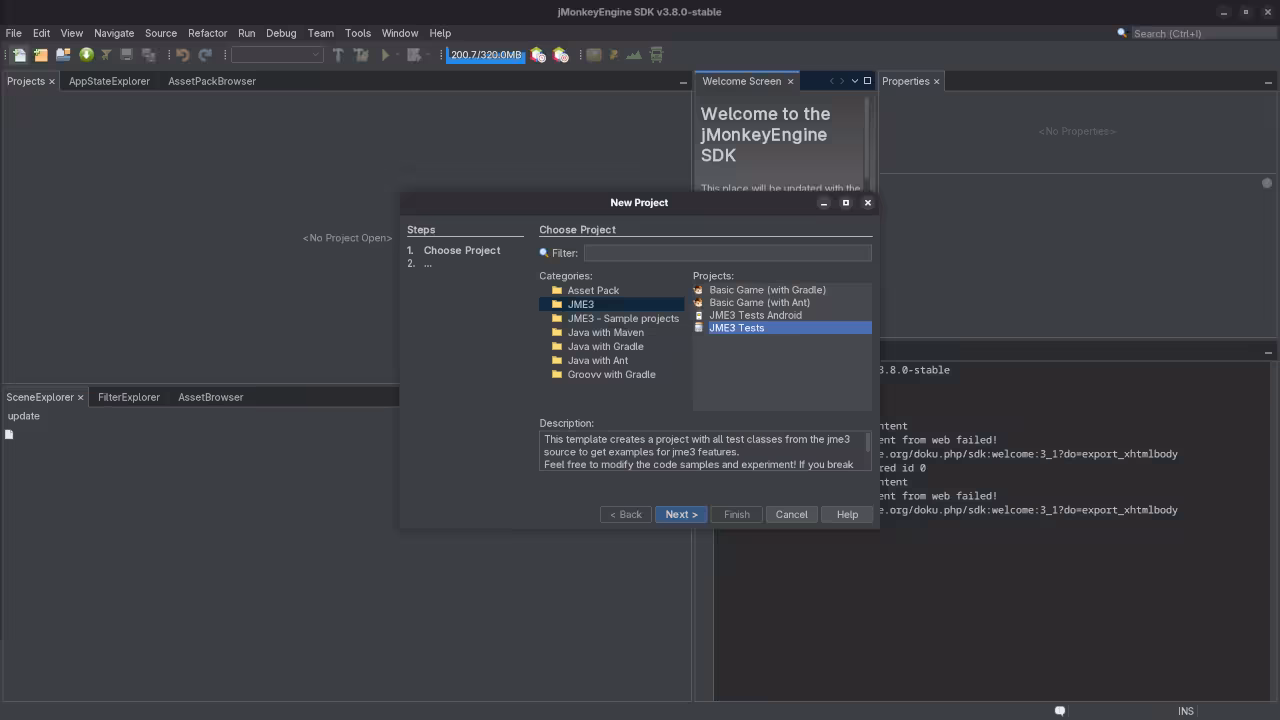
Task: Check for updates via the green download icon
Action: (x=86, y=55)
